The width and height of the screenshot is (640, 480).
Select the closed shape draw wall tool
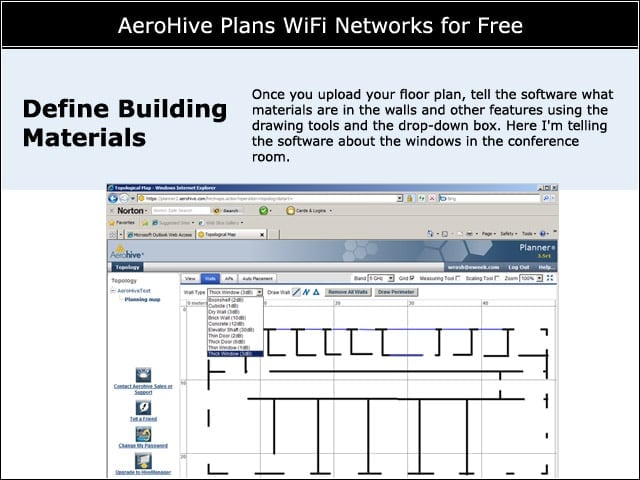(x=316, y=292)
